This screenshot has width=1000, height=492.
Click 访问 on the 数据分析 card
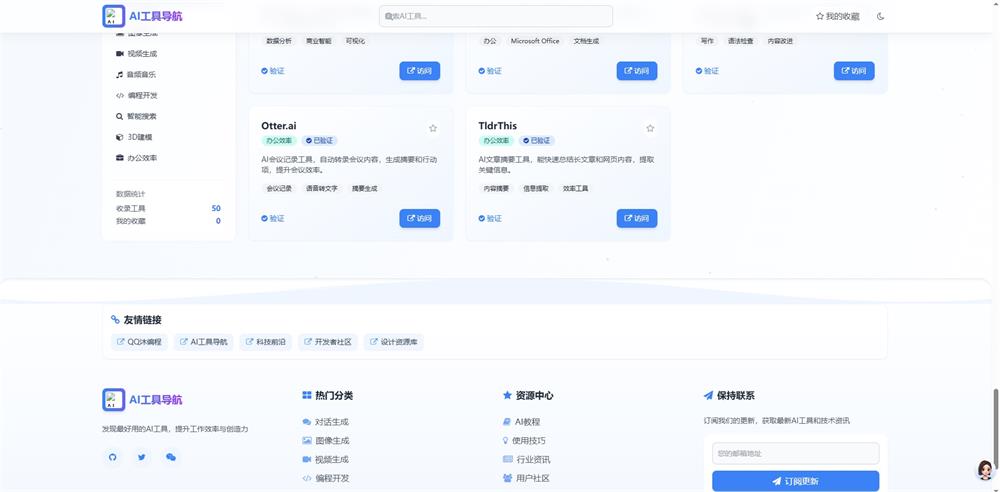420,71
